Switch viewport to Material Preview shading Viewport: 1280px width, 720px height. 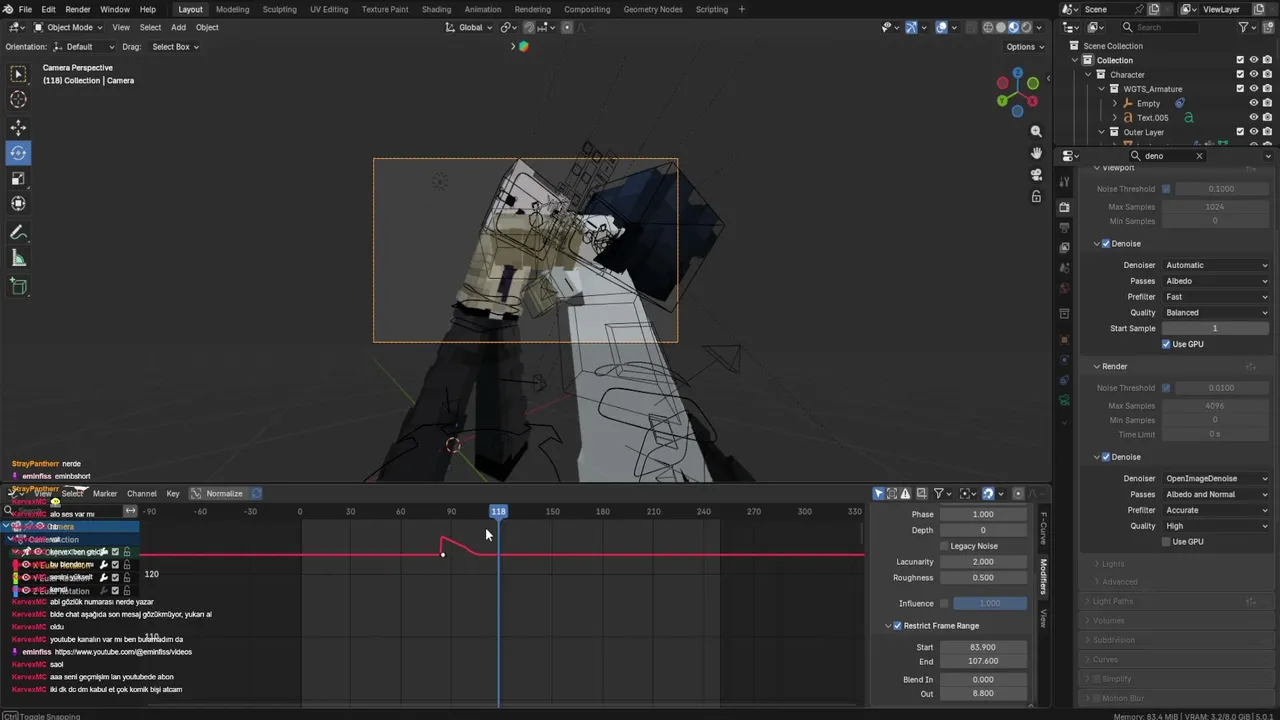(x=1014, y=27)
